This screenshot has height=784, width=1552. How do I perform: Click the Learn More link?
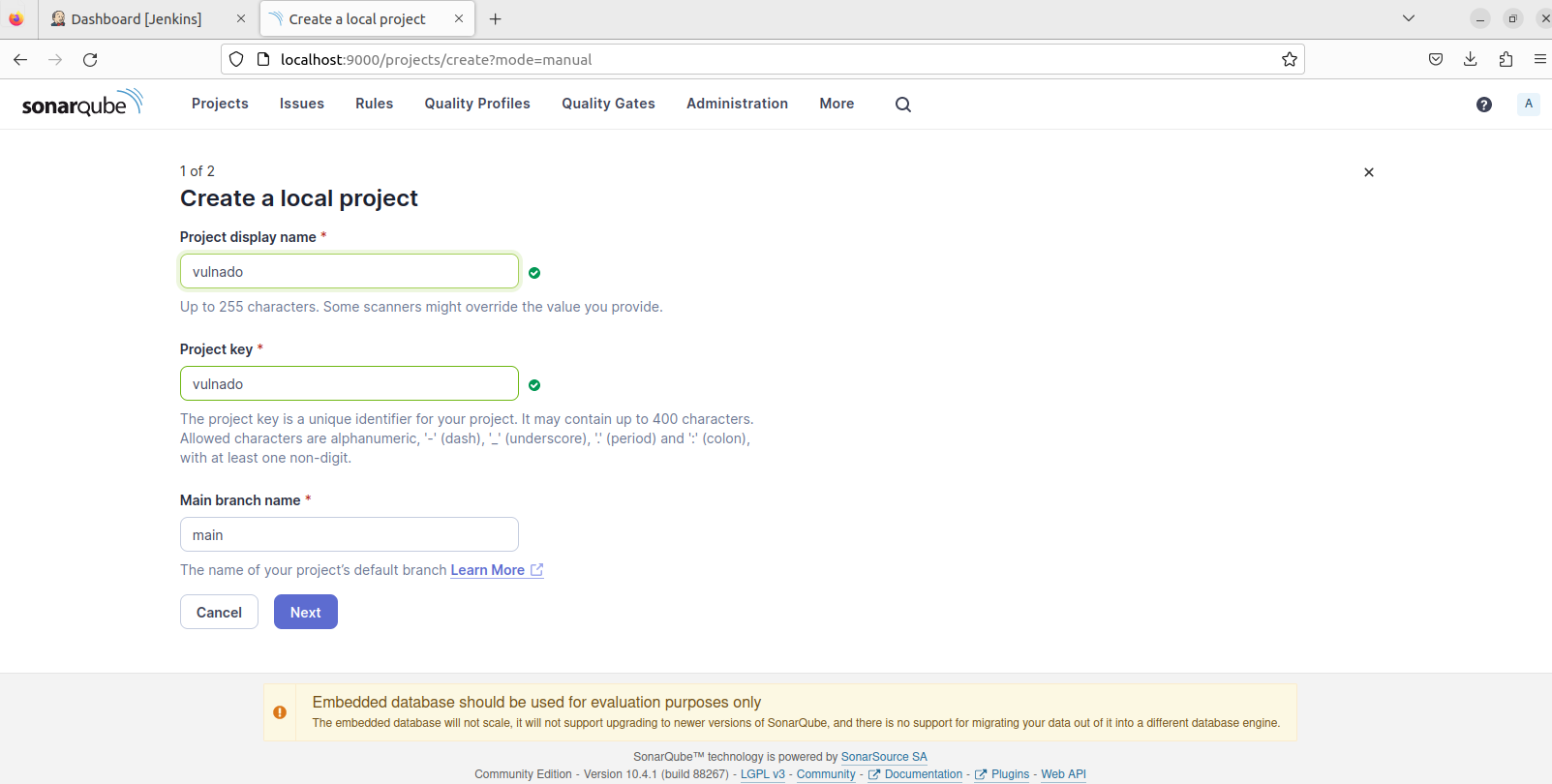497,570
